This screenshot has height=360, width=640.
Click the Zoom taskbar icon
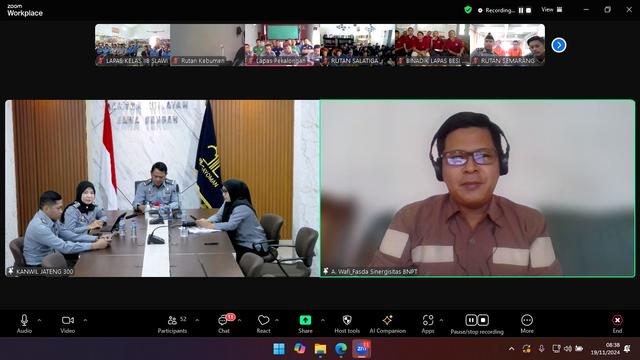[361, 349]
